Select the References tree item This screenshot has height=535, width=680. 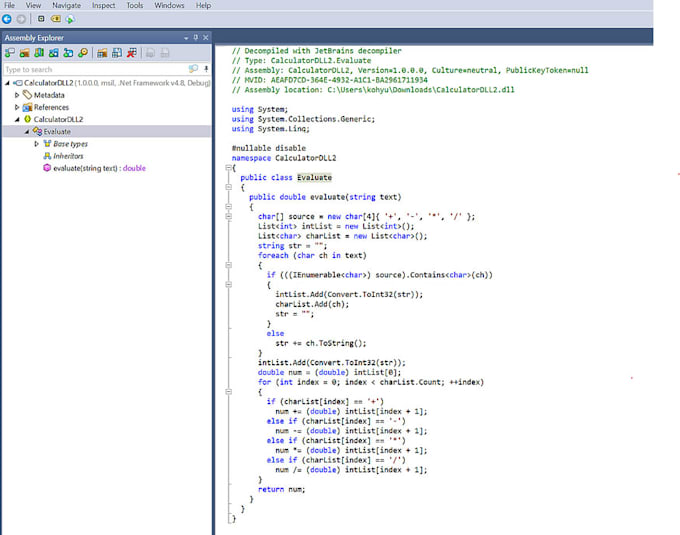coord(51,107)
